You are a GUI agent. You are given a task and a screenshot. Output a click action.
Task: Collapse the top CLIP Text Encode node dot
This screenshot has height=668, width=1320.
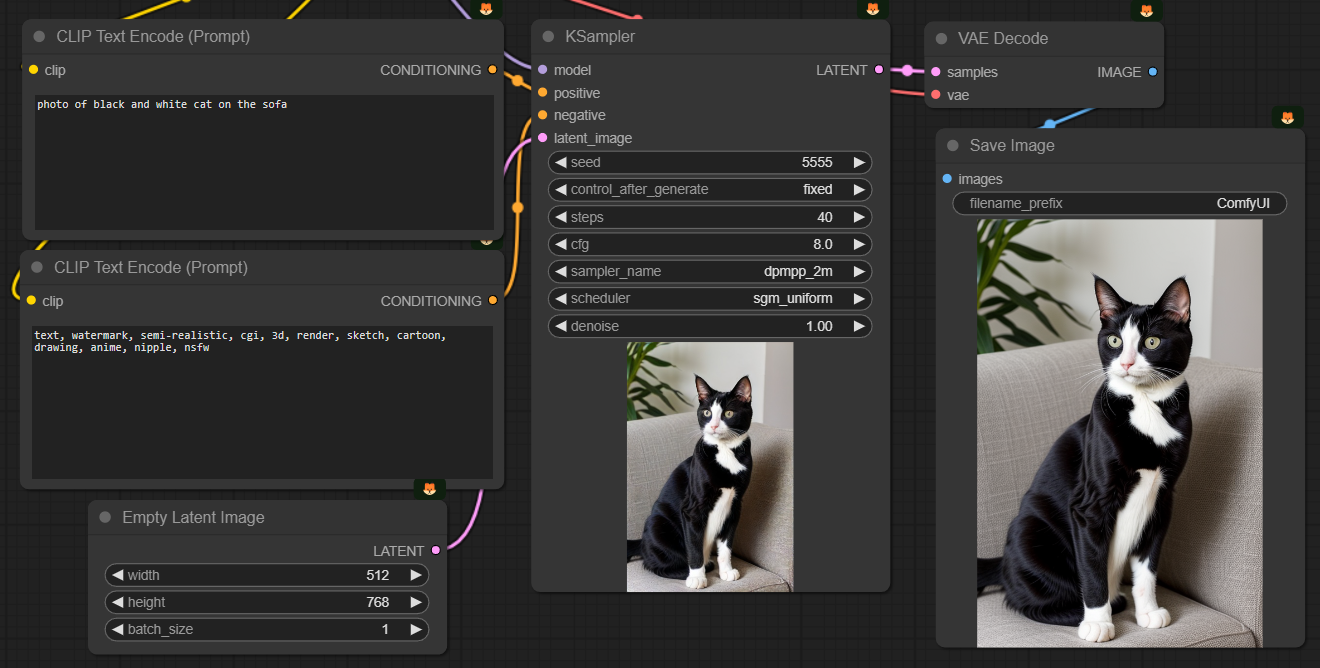(x=38, y=36)
